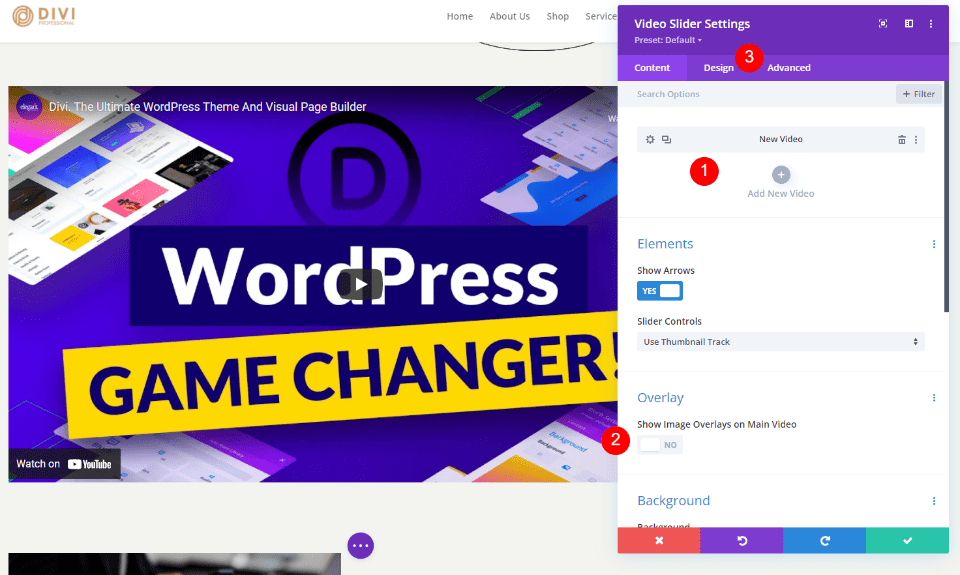Open the Shop menu item
Screen dimensions: 960x575
(557, 17)
